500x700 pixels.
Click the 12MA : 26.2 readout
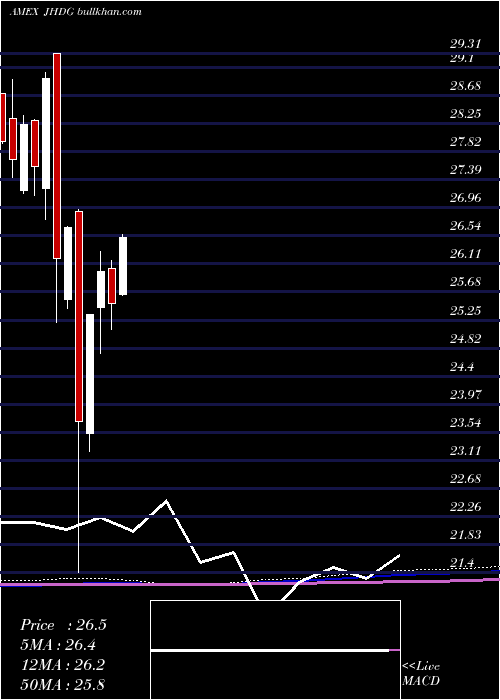(62, 665)
